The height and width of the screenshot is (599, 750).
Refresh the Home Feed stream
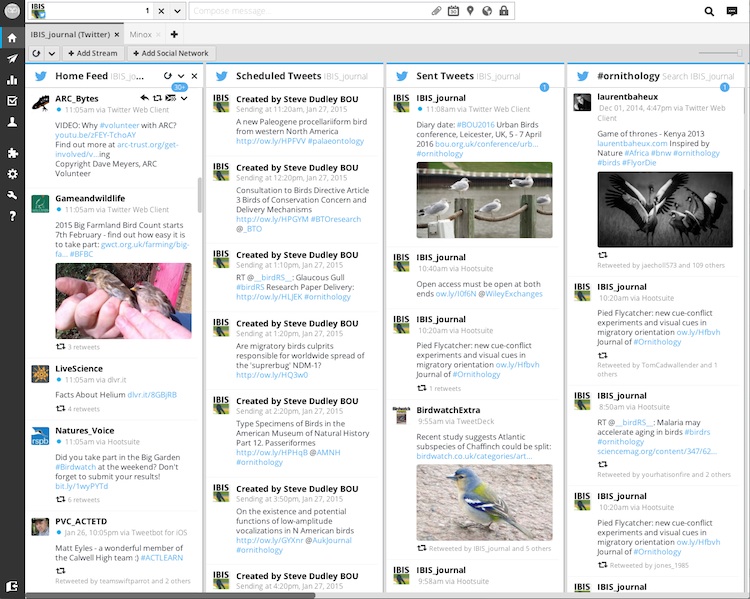coord(167,76)
